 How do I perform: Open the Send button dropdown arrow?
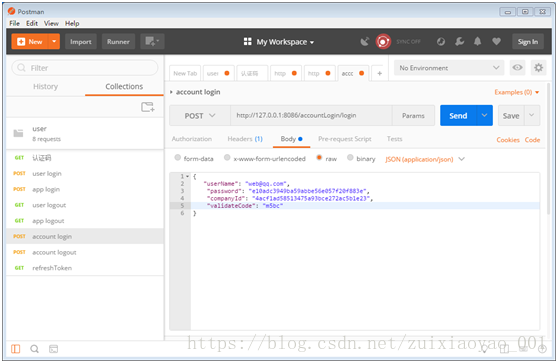pos(485,116)
